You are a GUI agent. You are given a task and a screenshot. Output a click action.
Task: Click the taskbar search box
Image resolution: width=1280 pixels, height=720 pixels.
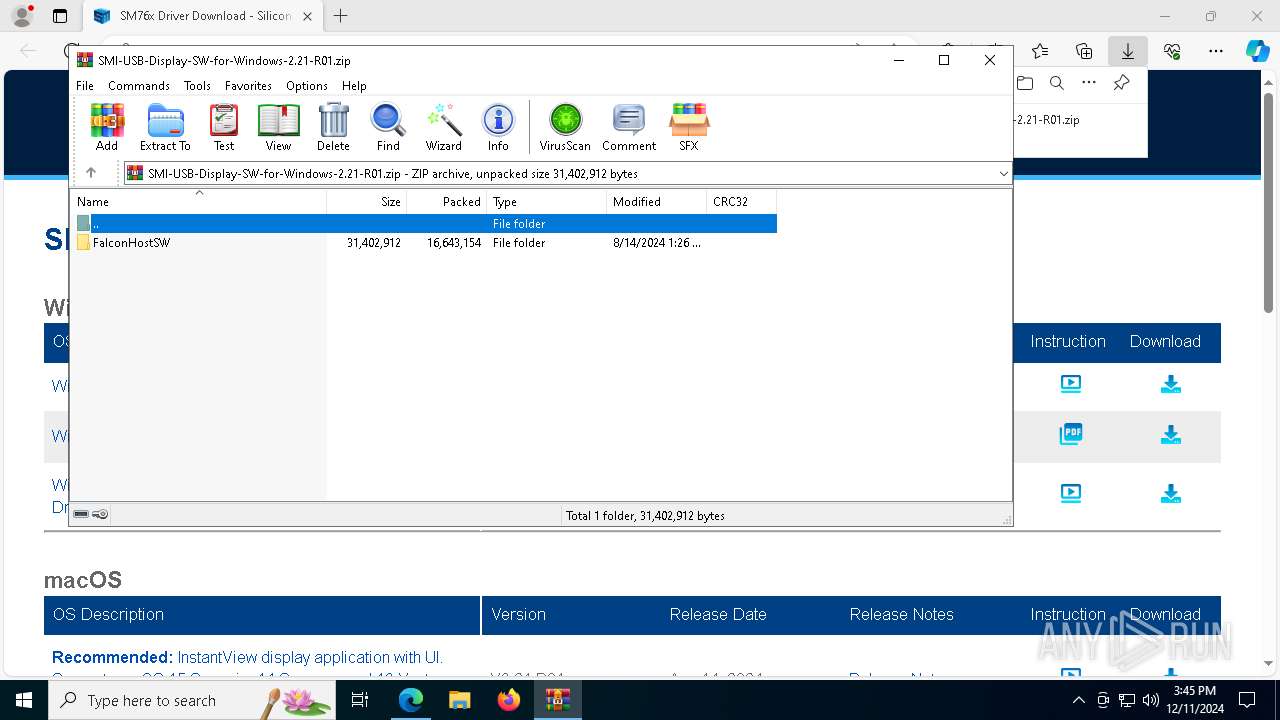(192, 700)
